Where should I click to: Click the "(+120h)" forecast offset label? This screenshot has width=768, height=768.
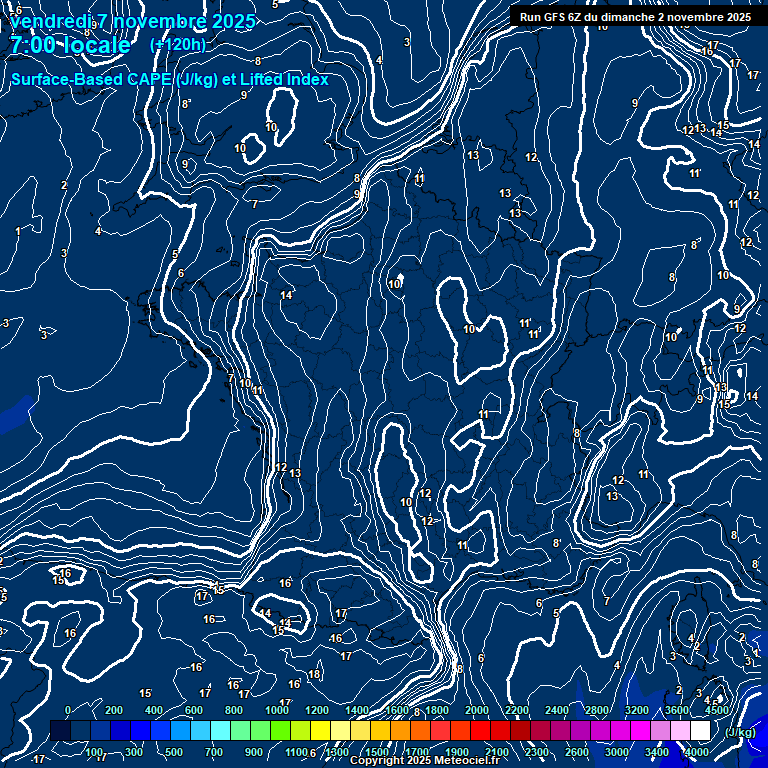point(177,45)
